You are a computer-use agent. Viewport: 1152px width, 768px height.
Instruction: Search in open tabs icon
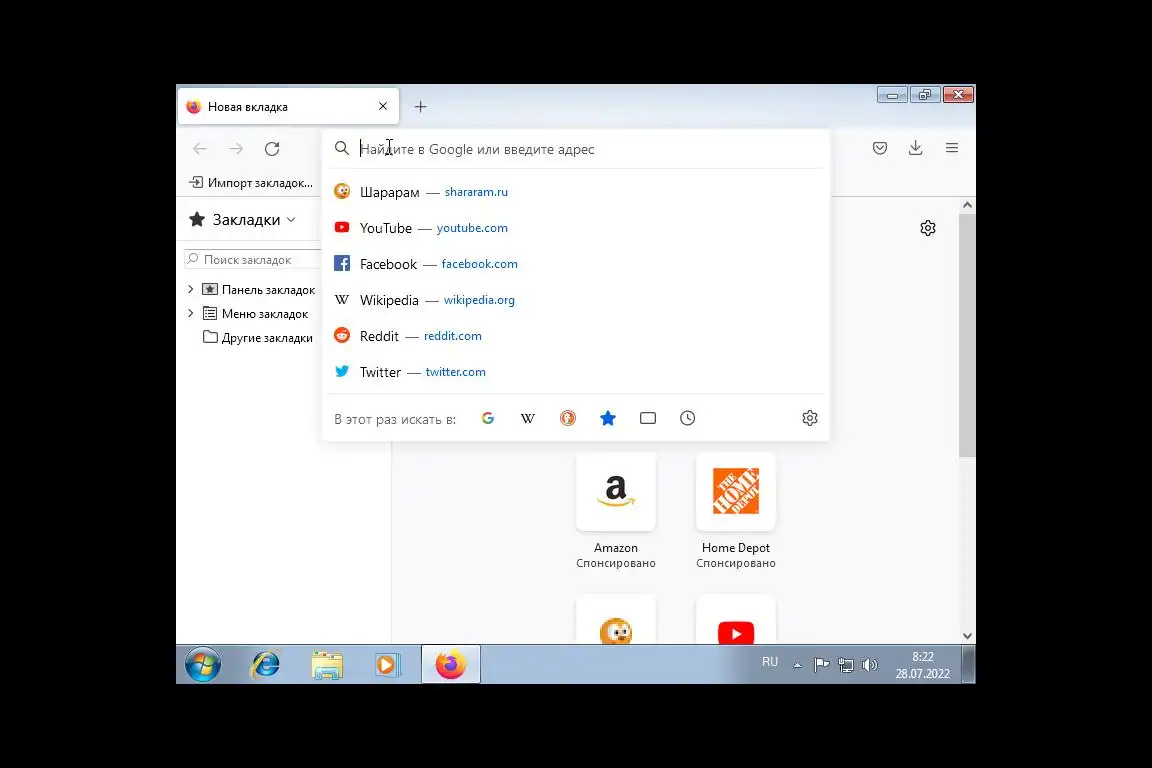(648, 418)
